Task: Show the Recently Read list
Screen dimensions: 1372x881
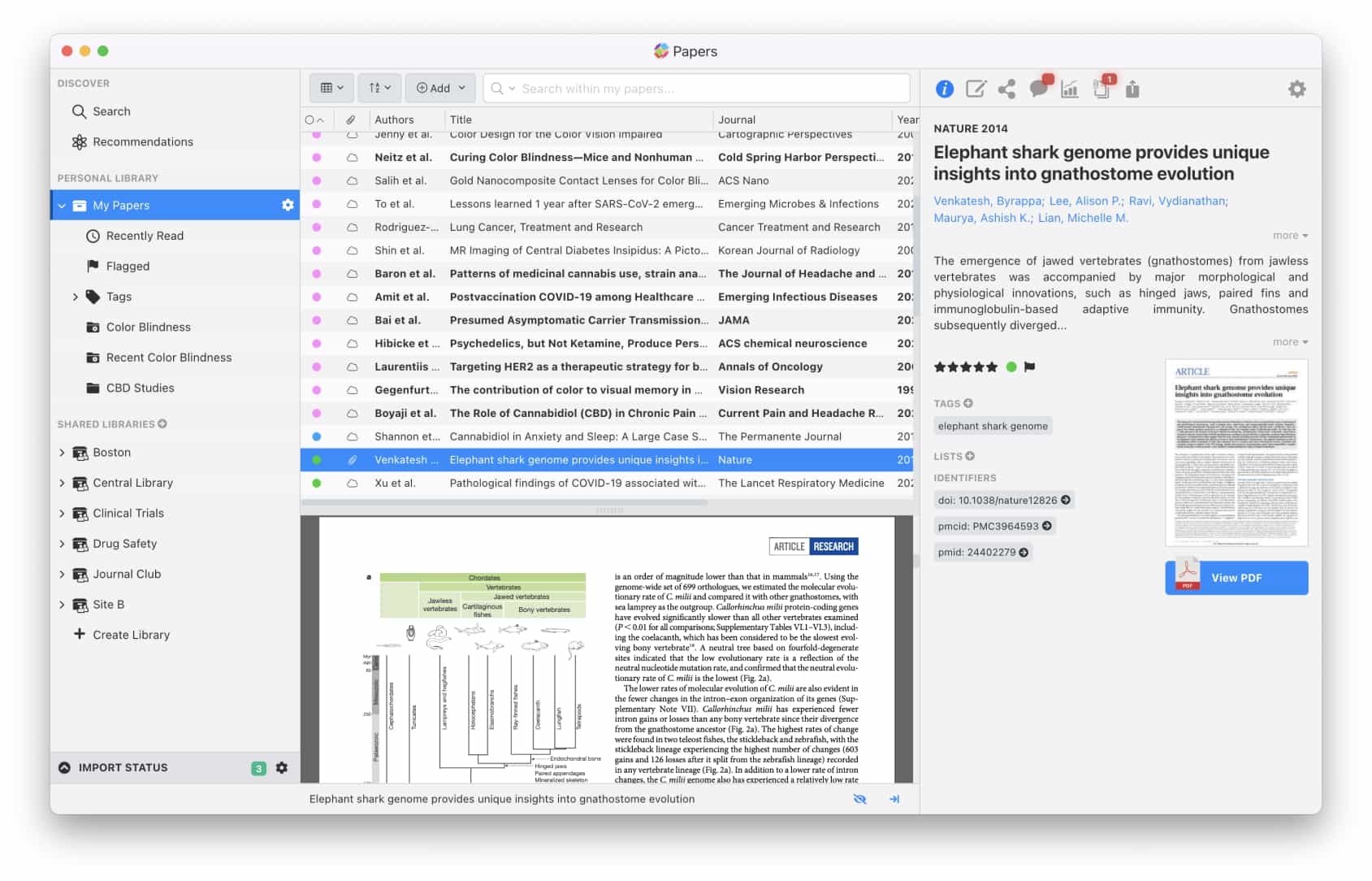Action: [x=136, y=236]
